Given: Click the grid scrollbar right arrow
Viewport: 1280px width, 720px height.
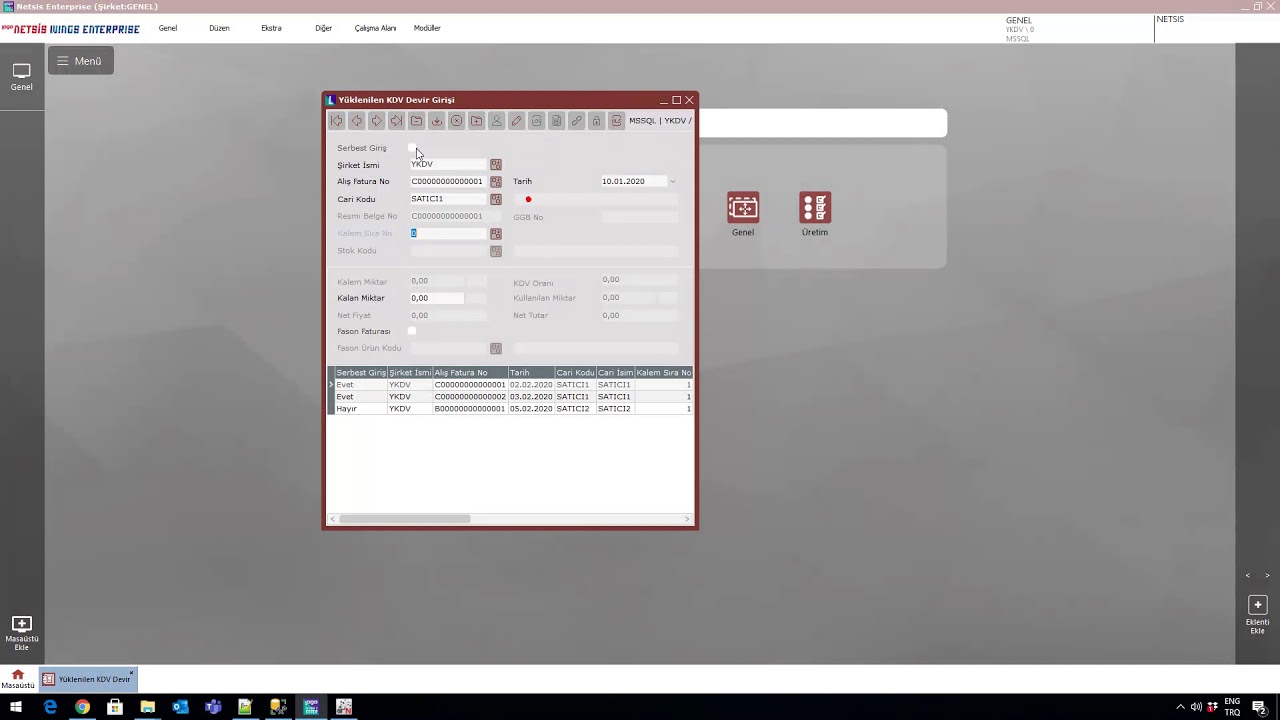Looking at the screenshot, I should point(687,519).
